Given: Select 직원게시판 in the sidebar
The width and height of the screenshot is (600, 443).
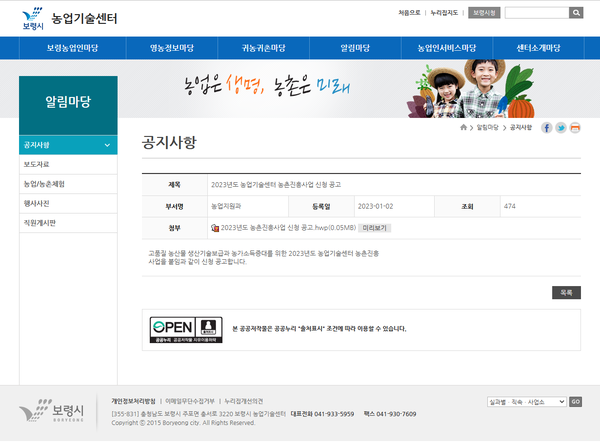Looking at the screenshot, I should (x=68, y=223).
